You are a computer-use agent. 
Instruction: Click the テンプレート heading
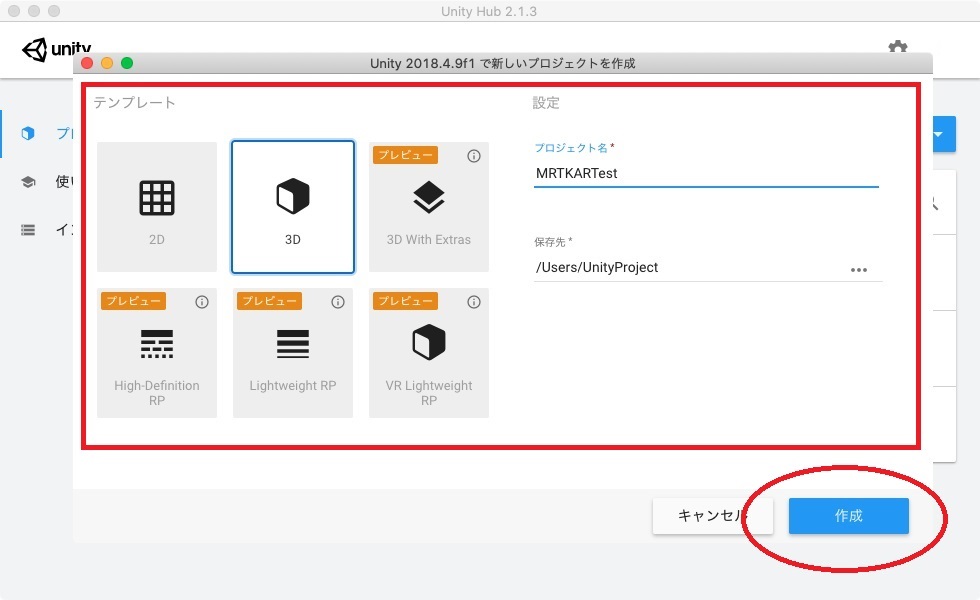[x=134, y=102]
